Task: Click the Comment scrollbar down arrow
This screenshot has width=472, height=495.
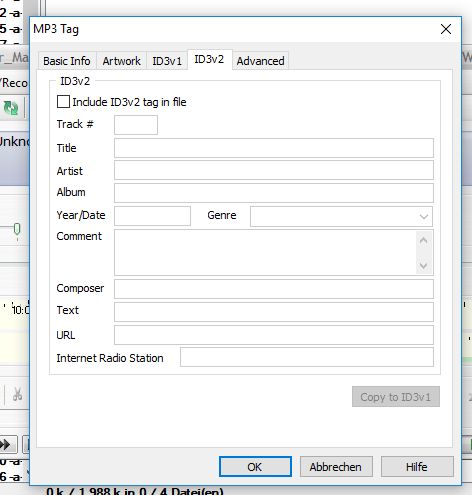Action: coord(424,266)
